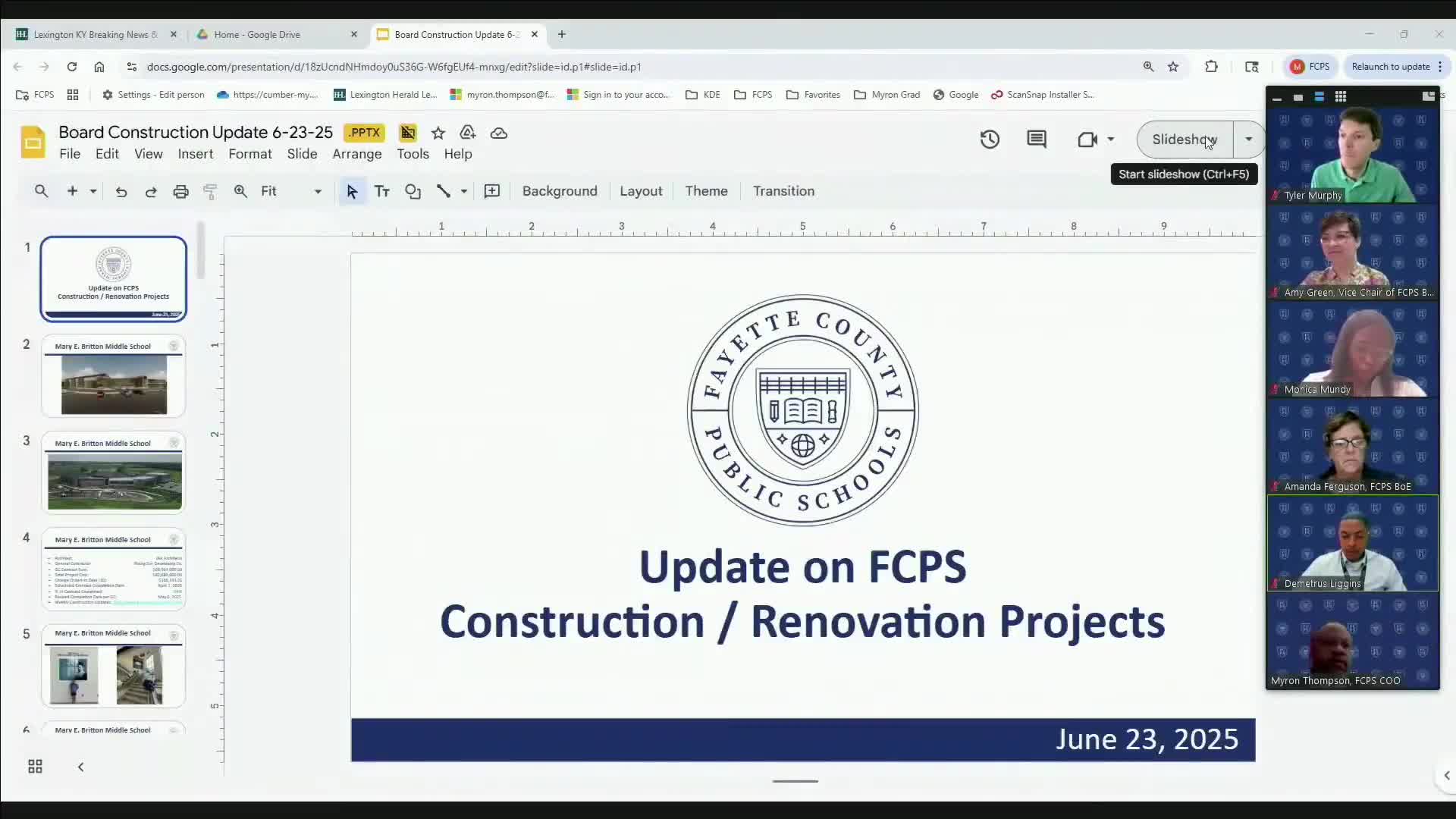Select the text box tool
1456x819 pixels.
pyautogui.click(x=382, y=191)
